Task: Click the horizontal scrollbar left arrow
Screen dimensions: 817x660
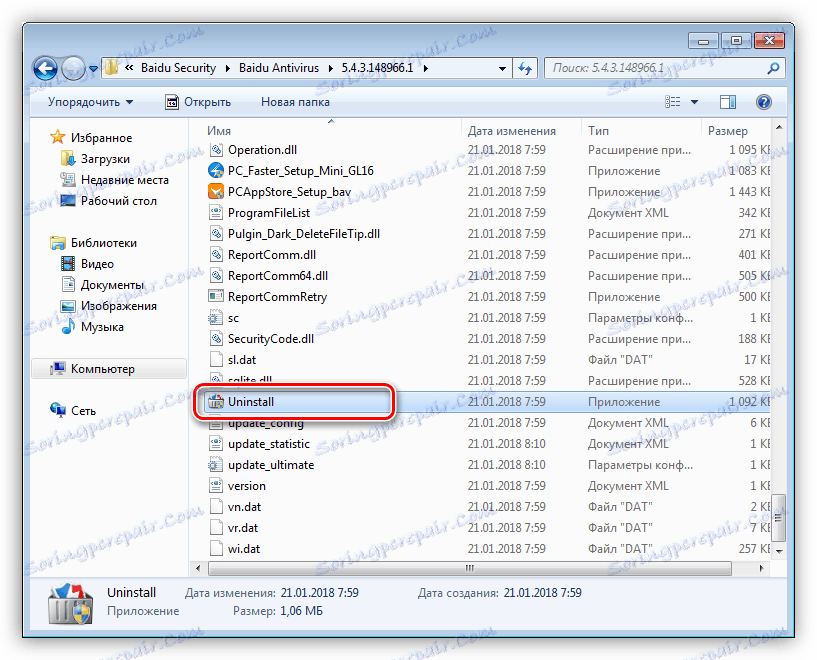Action: (x=198, y=568)
